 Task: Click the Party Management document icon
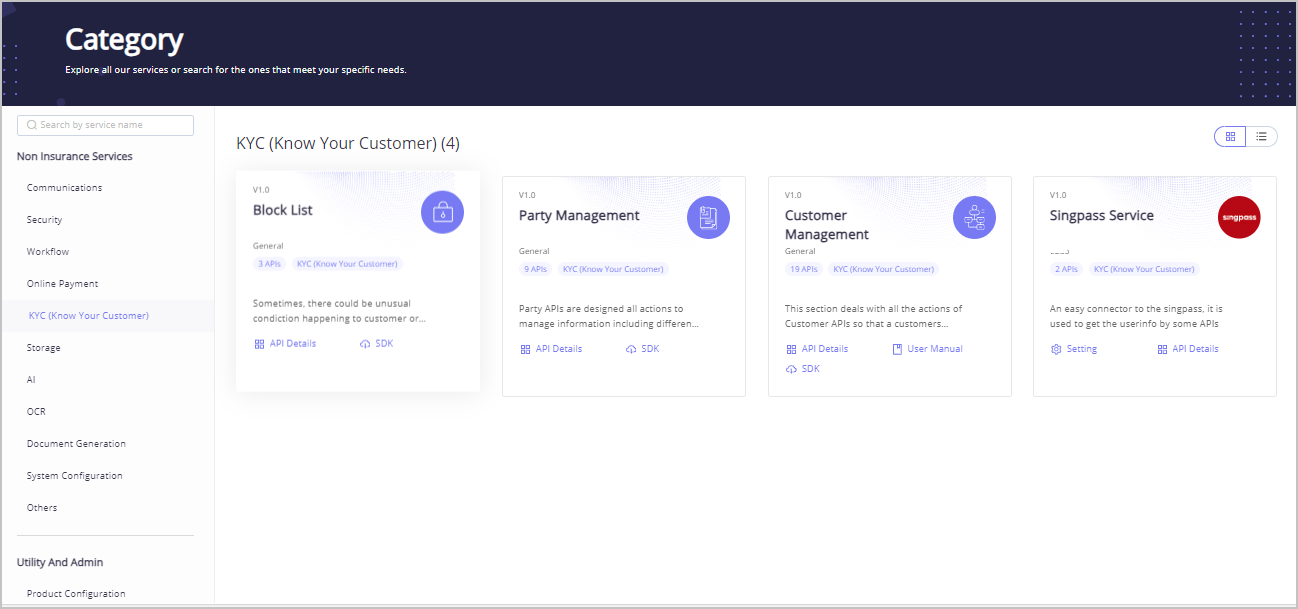pos(708,218)
